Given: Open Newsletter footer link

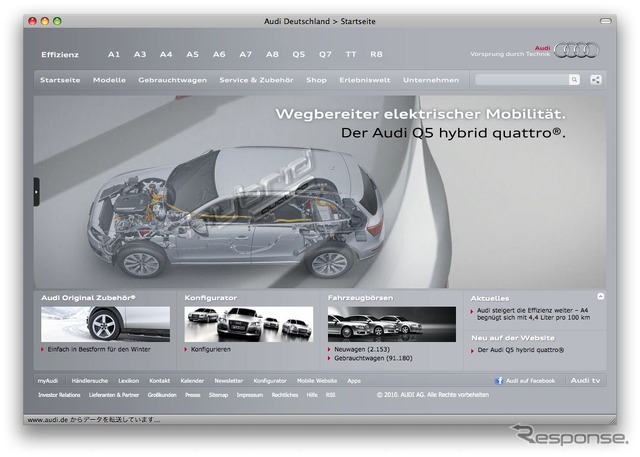Looking at the screenshot, I should pyautogui.click(x=229, y=381).
